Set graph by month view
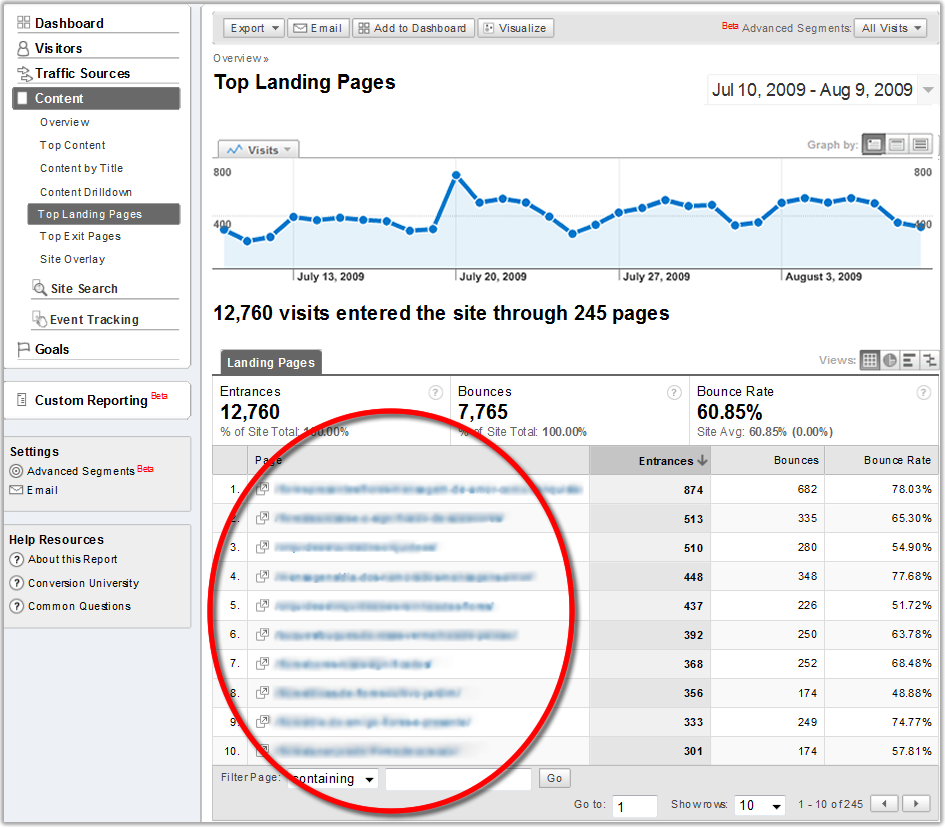Image resolution: width=946 pixels, height=828 pixels. (920, 145)
